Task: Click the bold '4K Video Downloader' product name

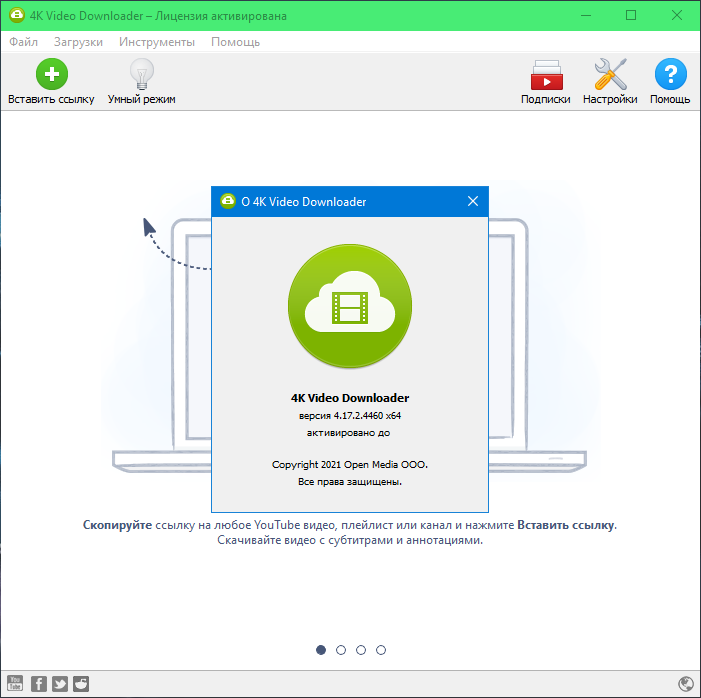Action: (x=350, y=398)
